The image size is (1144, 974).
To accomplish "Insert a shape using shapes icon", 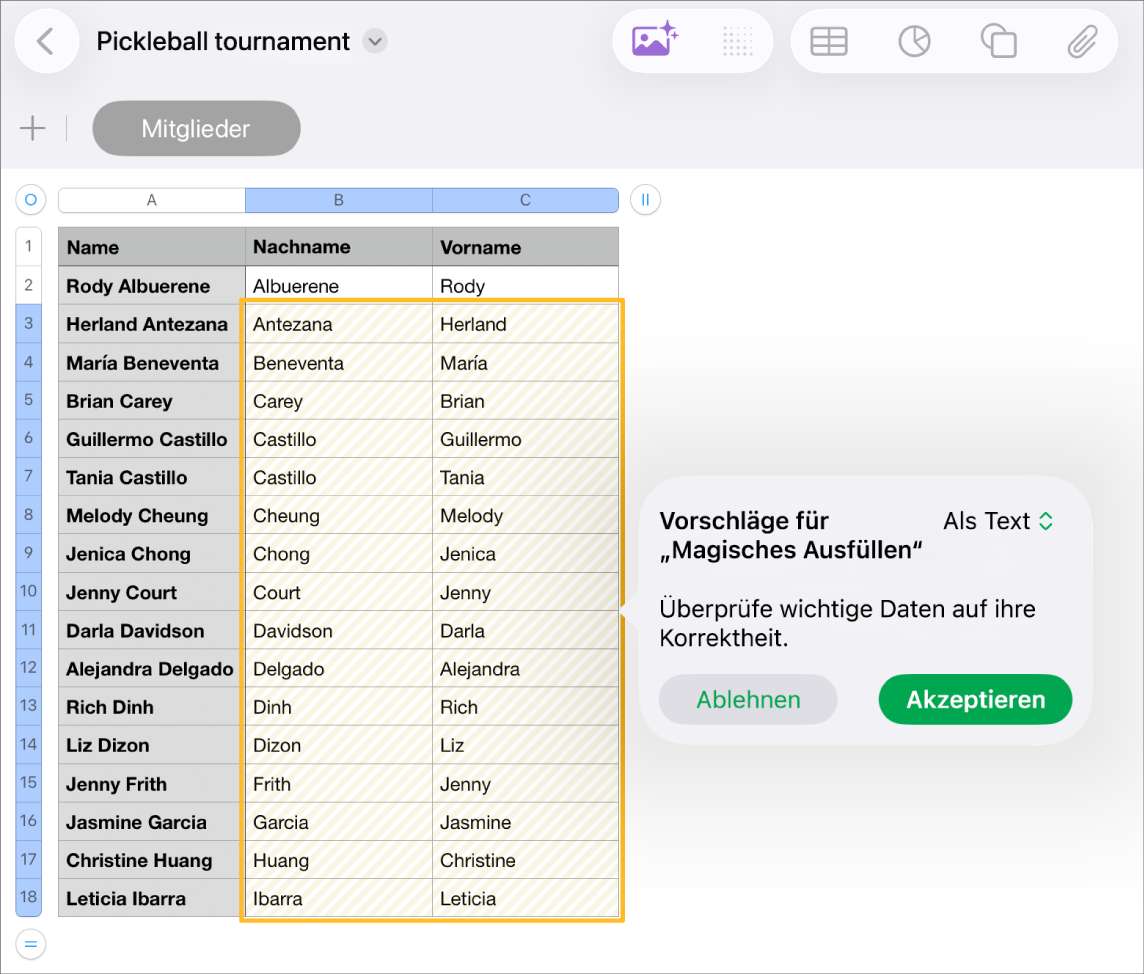I will pos(999,42).
